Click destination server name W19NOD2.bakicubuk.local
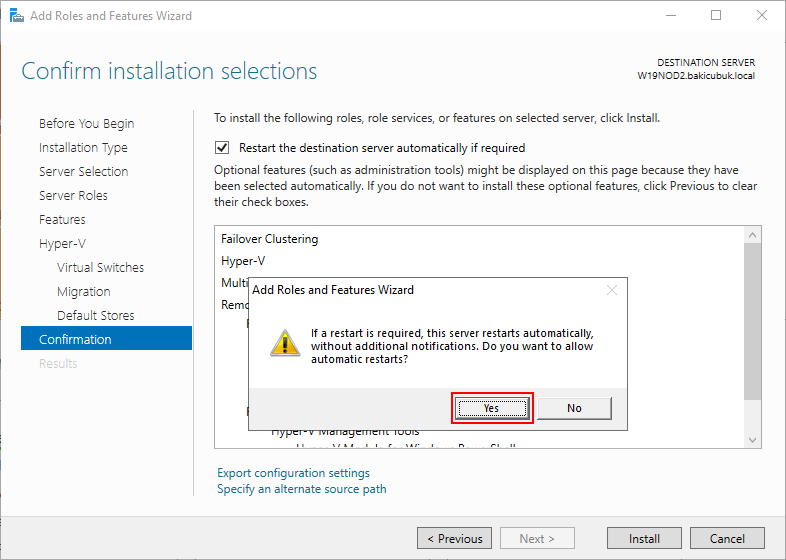Viewport: 786px width, 560px height. [696, 76]
